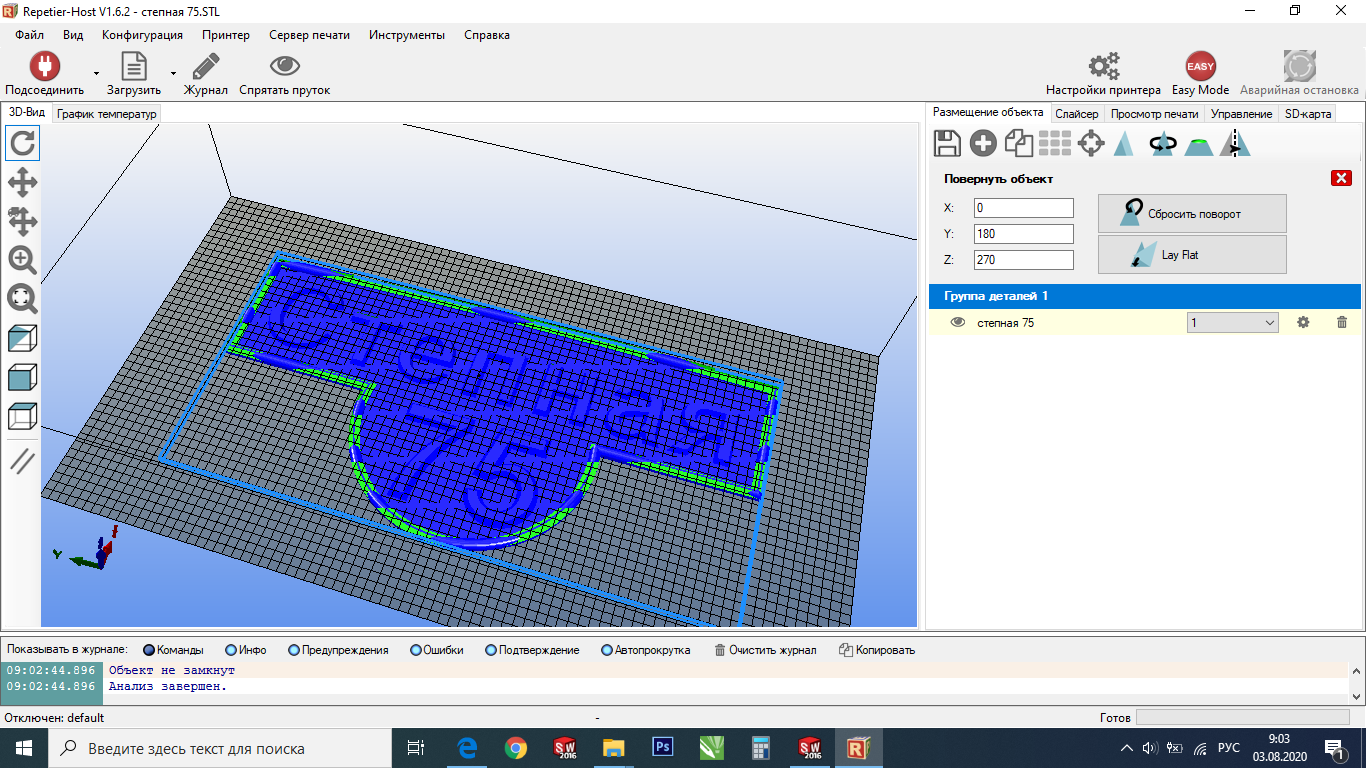Select the Zoom in magnifier tool

(x=22, y=260)
